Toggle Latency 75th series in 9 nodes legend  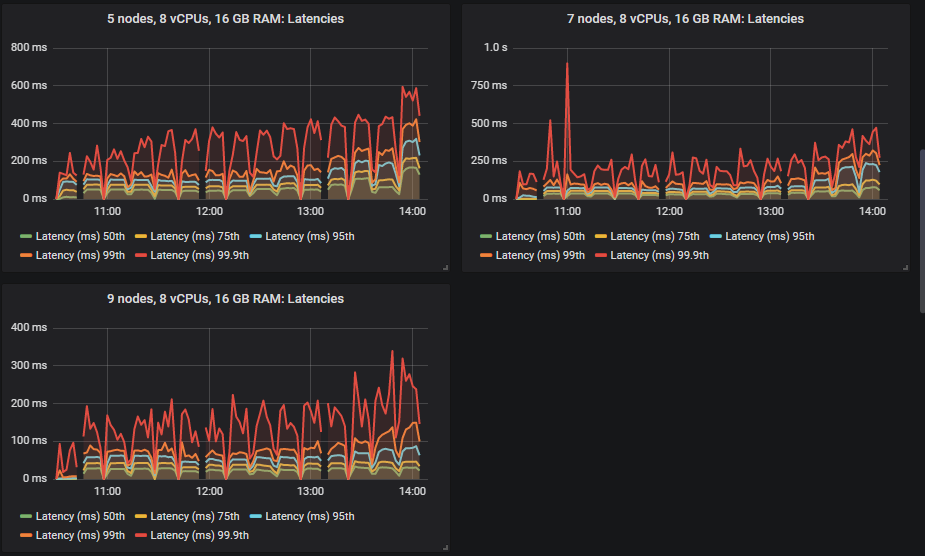click(x=195, y=516)
